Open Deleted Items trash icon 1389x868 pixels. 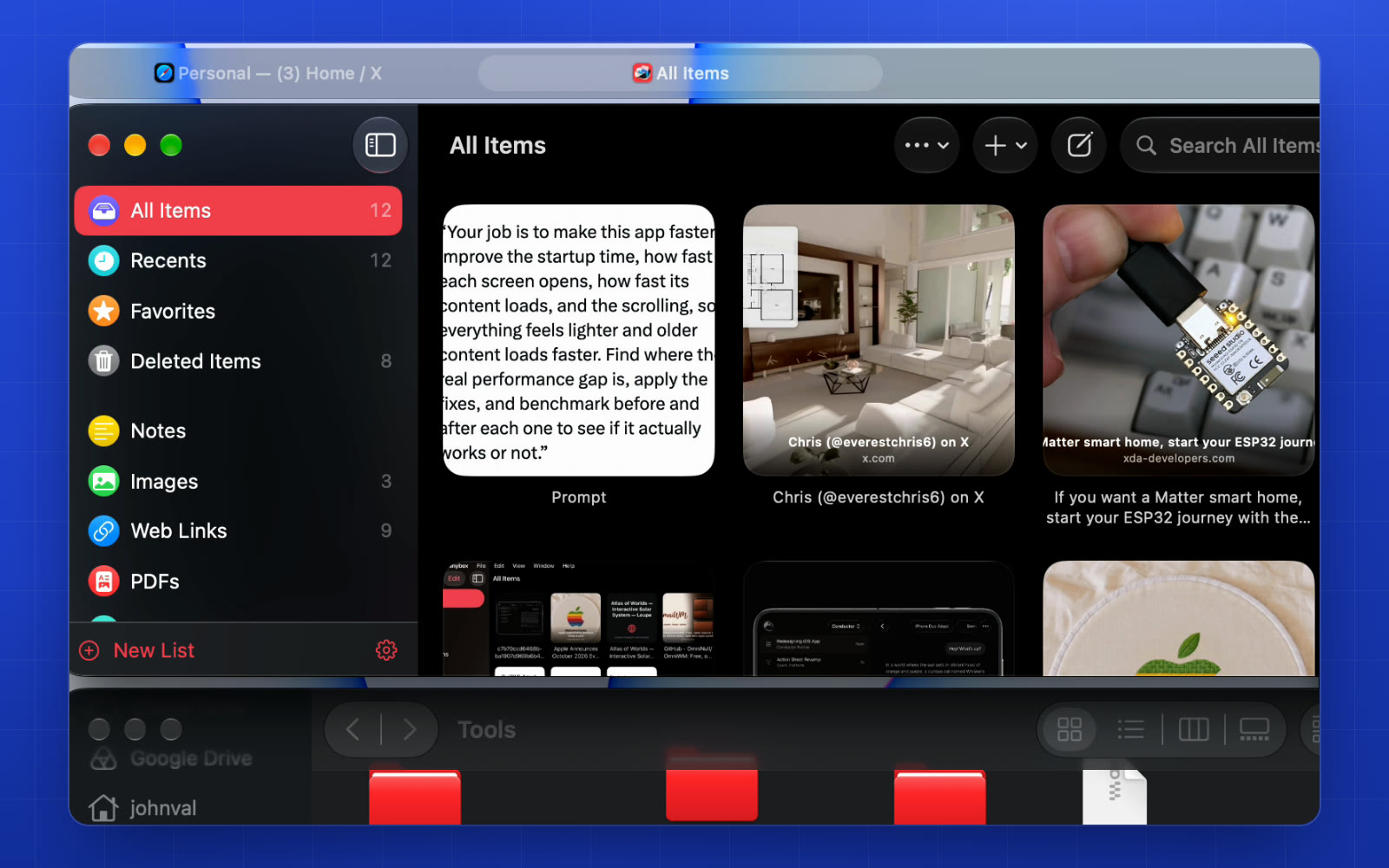coord(103,361)
